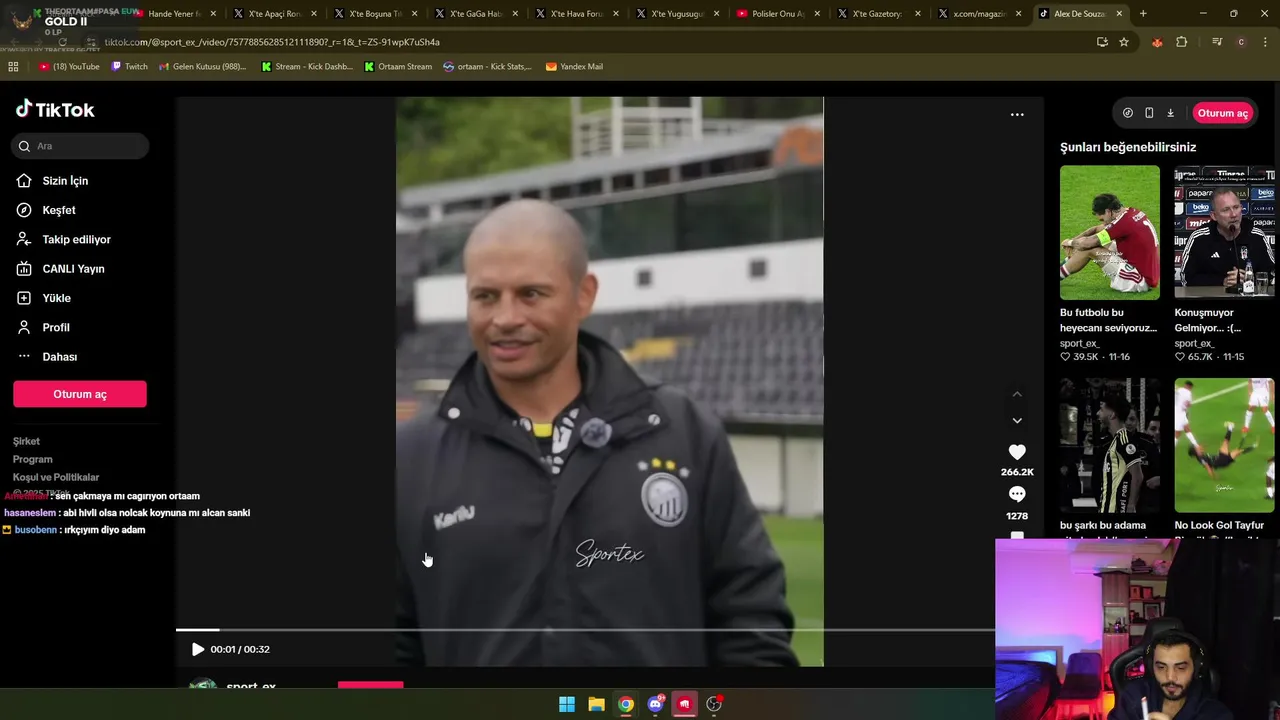Open Chrome from the taskbar
Image resolution: width=1280 pixels, height=720 pixels.
coord(625,704)
